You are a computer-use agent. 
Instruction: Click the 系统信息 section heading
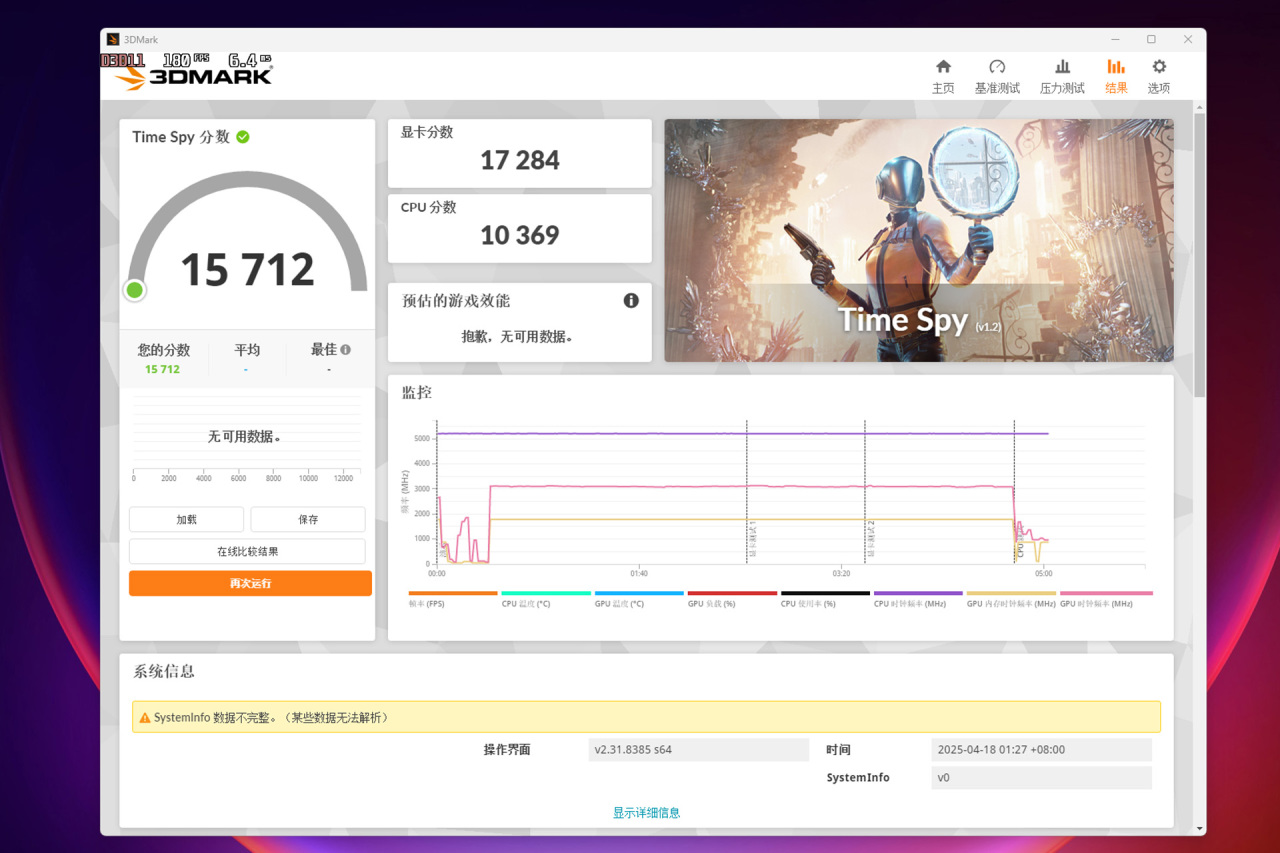click(164, 671)
